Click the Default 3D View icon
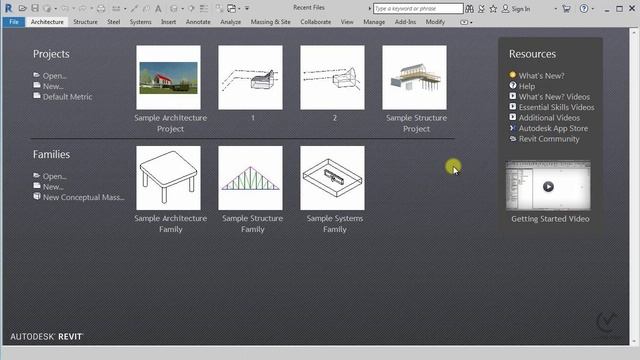The height and width of the screenshot is (360, 640). (x=174, y=9)
